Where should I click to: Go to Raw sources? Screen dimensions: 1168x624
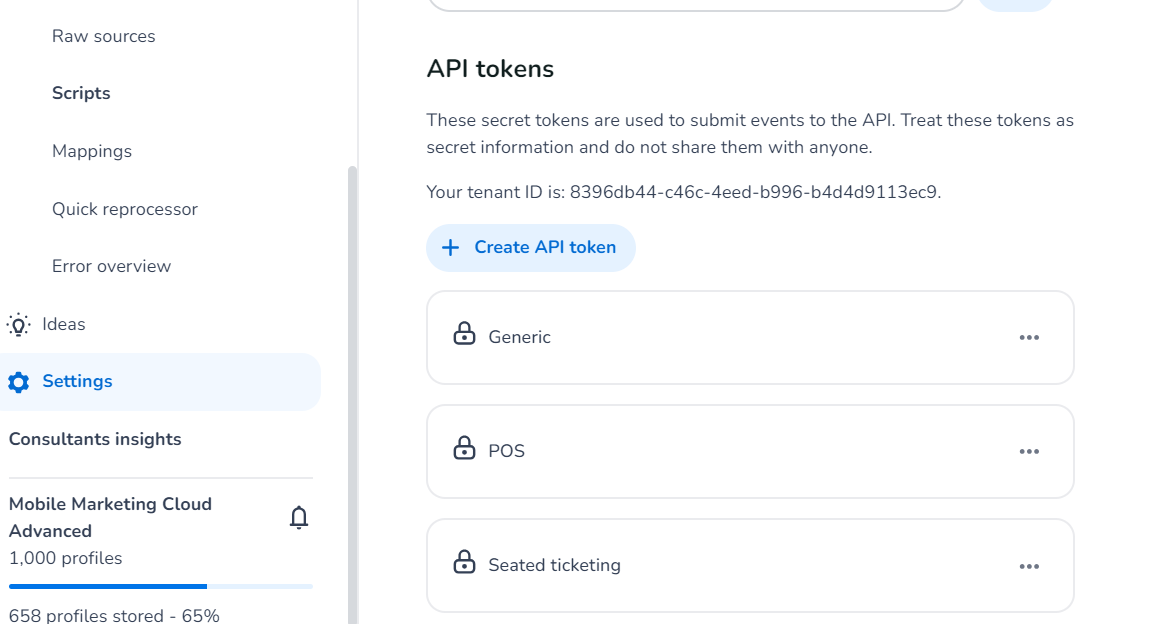tap(104, 36)
